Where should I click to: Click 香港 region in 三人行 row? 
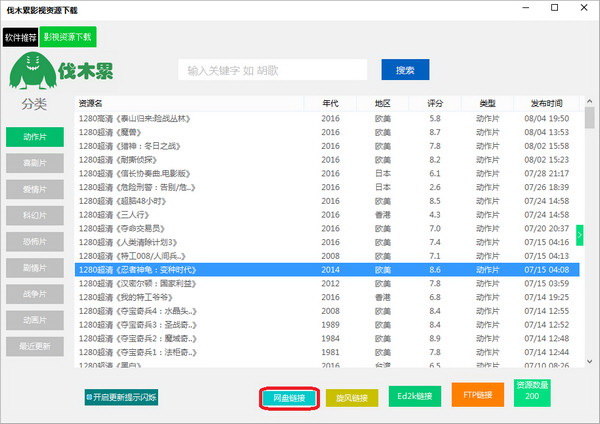[383, 215]
